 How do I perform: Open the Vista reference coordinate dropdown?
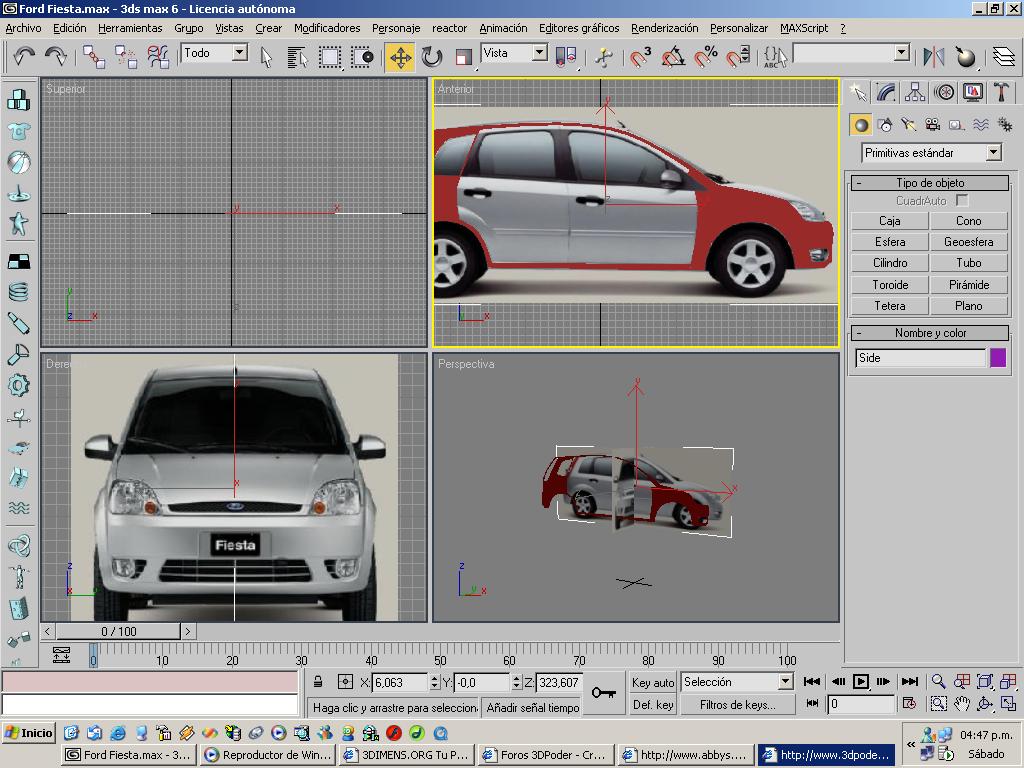click(x=539, y=53)
